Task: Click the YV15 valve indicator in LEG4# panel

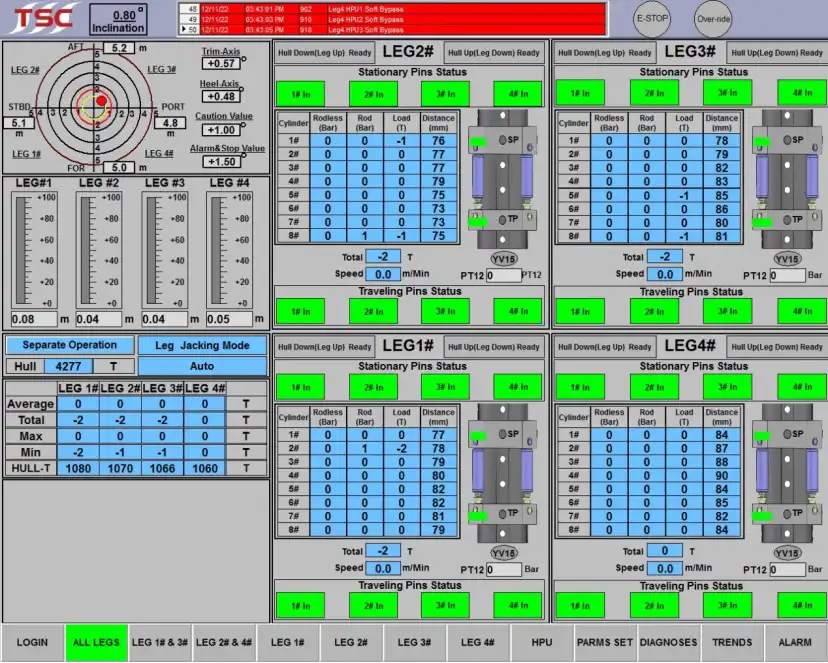Action: tap(788, 553)
